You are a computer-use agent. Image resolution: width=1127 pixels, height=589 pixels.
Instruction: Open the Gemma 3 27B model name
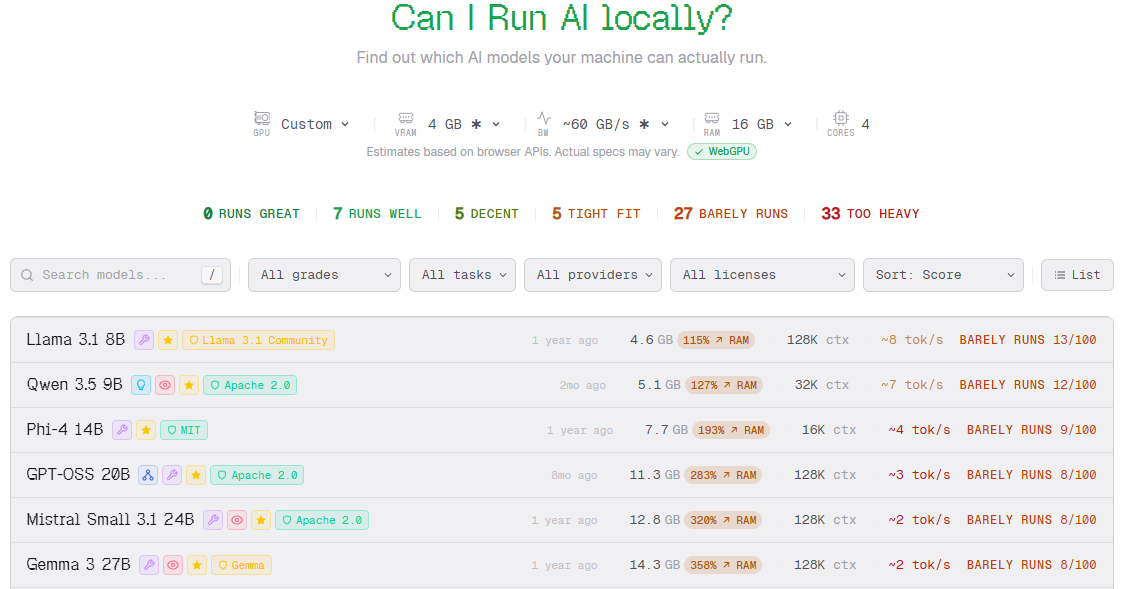pos(78,565)
